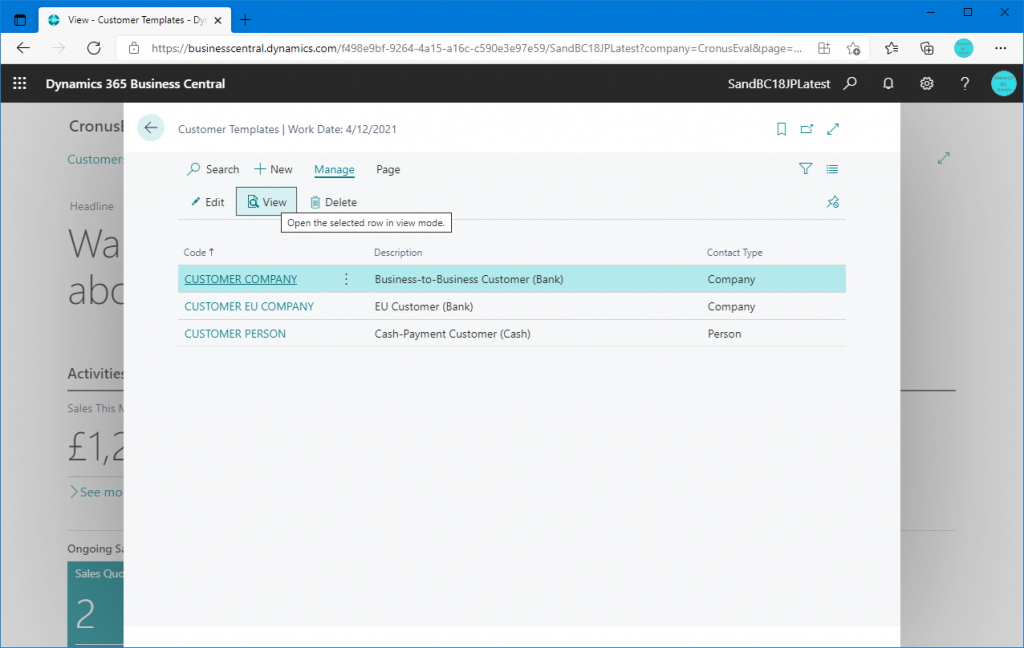Viewport: 1024px width, 648px height.
Task: Pin the action bar
Action: (833, 202)
